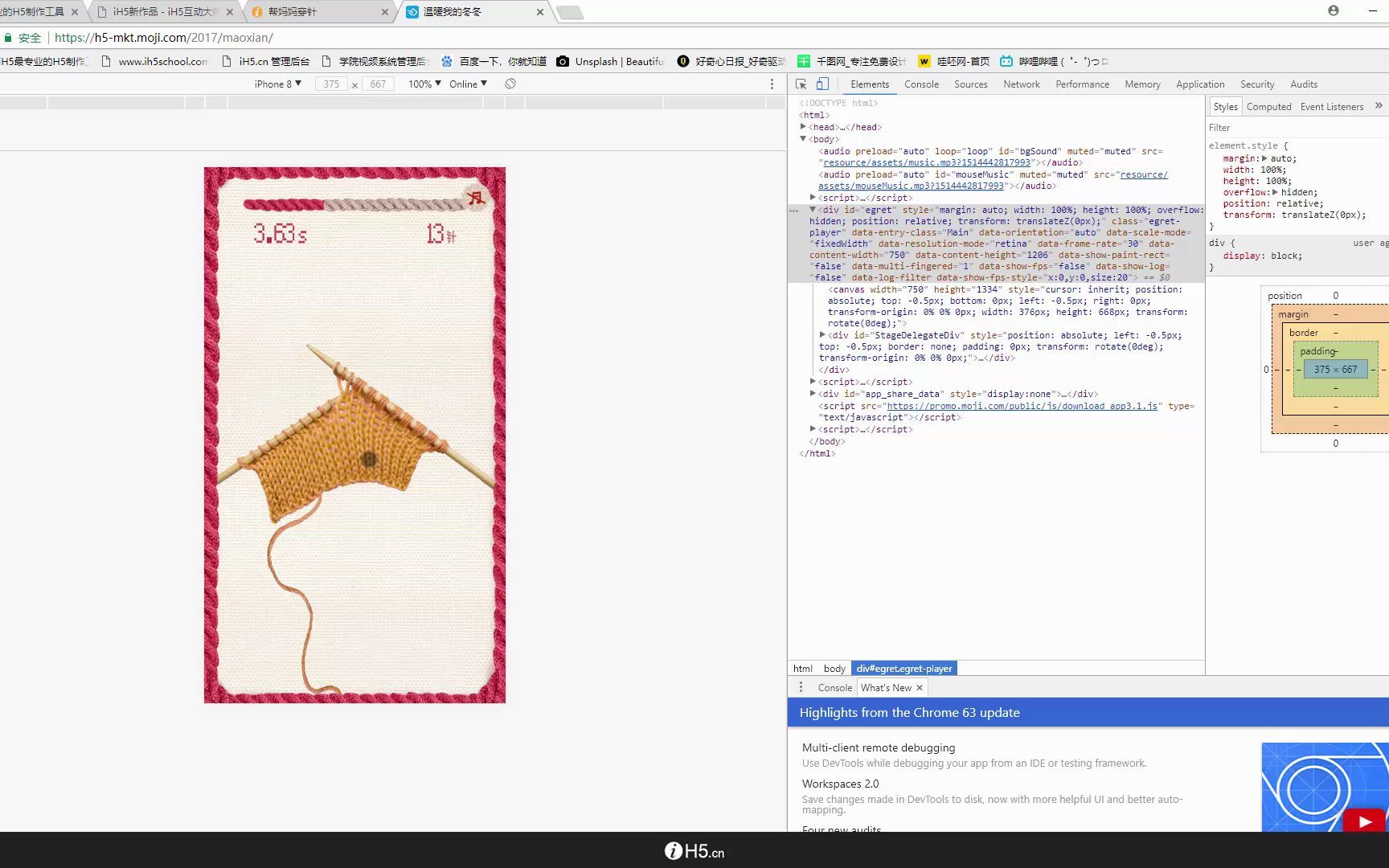1389x868 pixels.
Task: Click the mute sound icon in the game
Action: [476, 198]
